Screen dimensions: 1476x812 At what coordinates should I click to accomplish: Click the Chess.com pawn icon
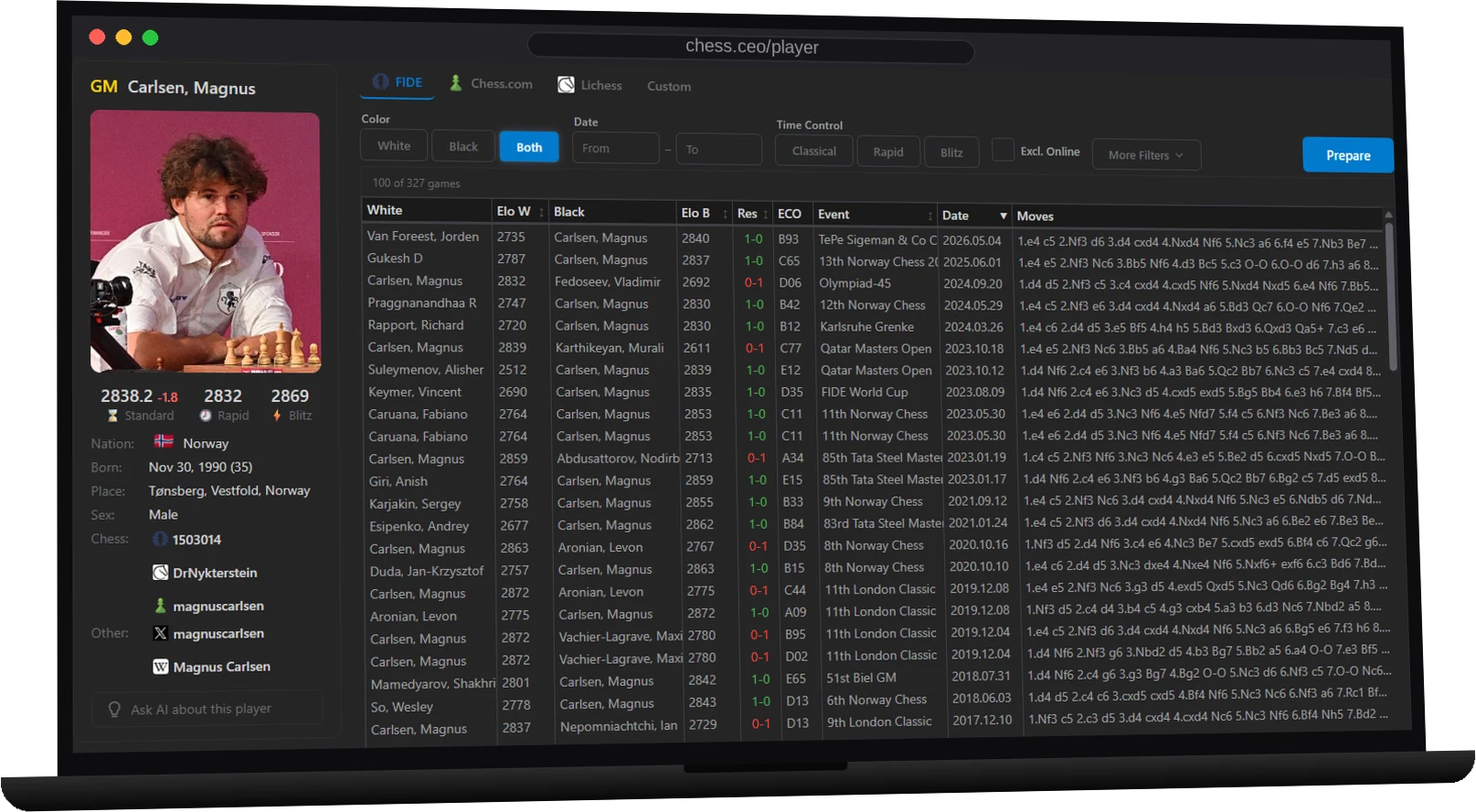pos(455,83)
